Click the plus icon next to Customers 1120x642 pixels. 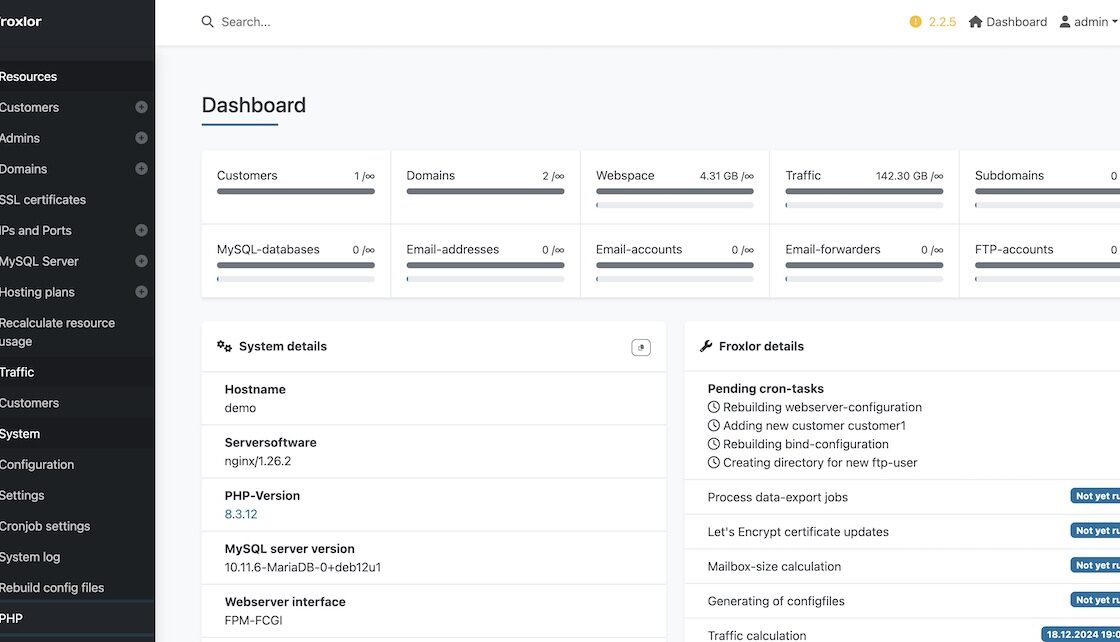(x=141, y=107)
